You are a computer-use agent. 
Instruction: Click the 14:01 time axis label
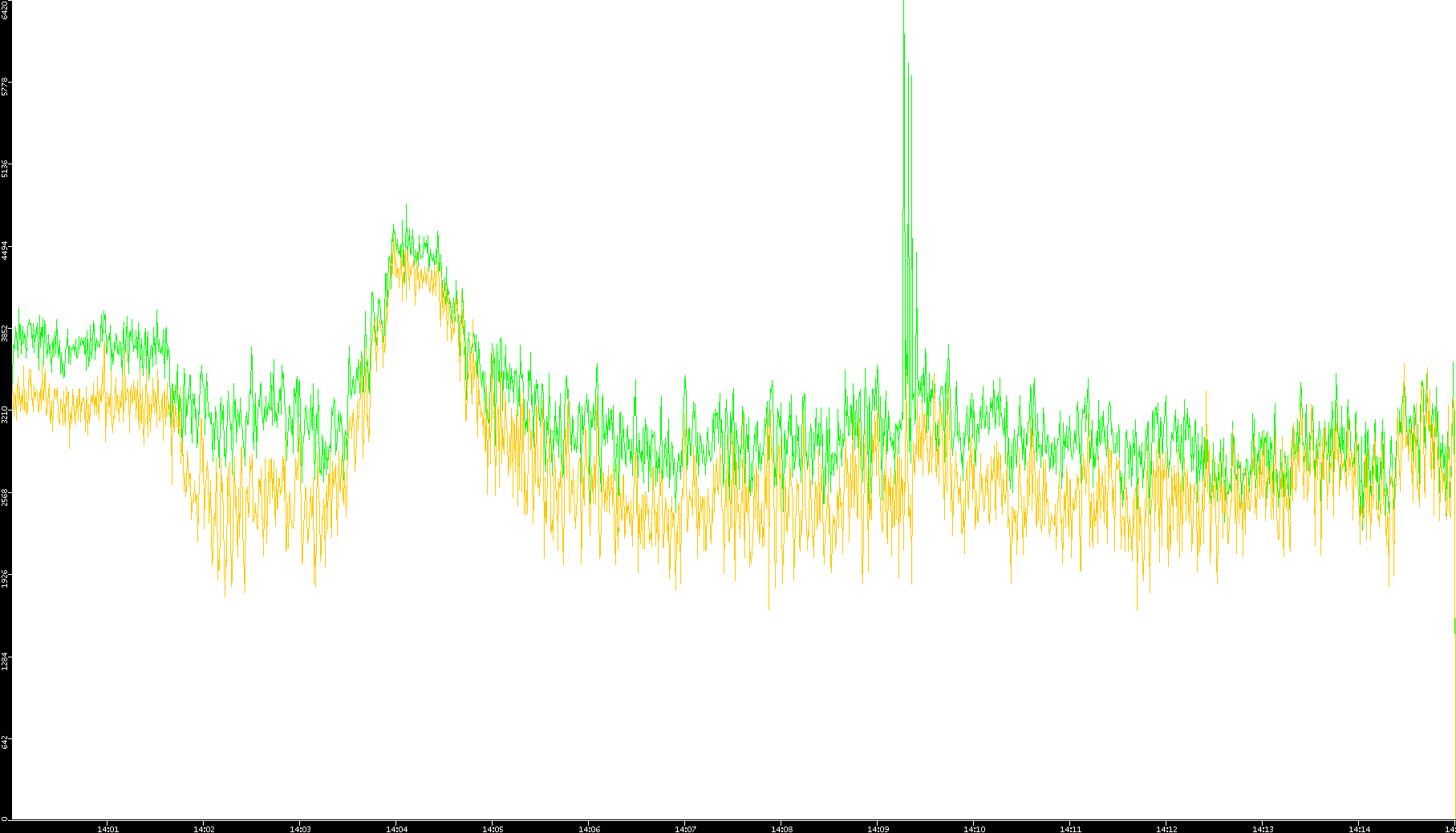[x=107, y=829]
